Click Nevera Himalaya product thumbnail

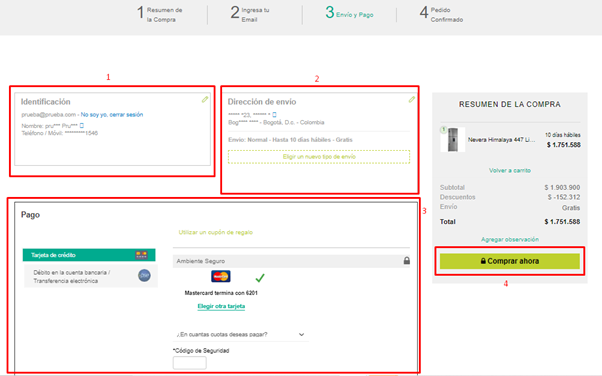453,139
